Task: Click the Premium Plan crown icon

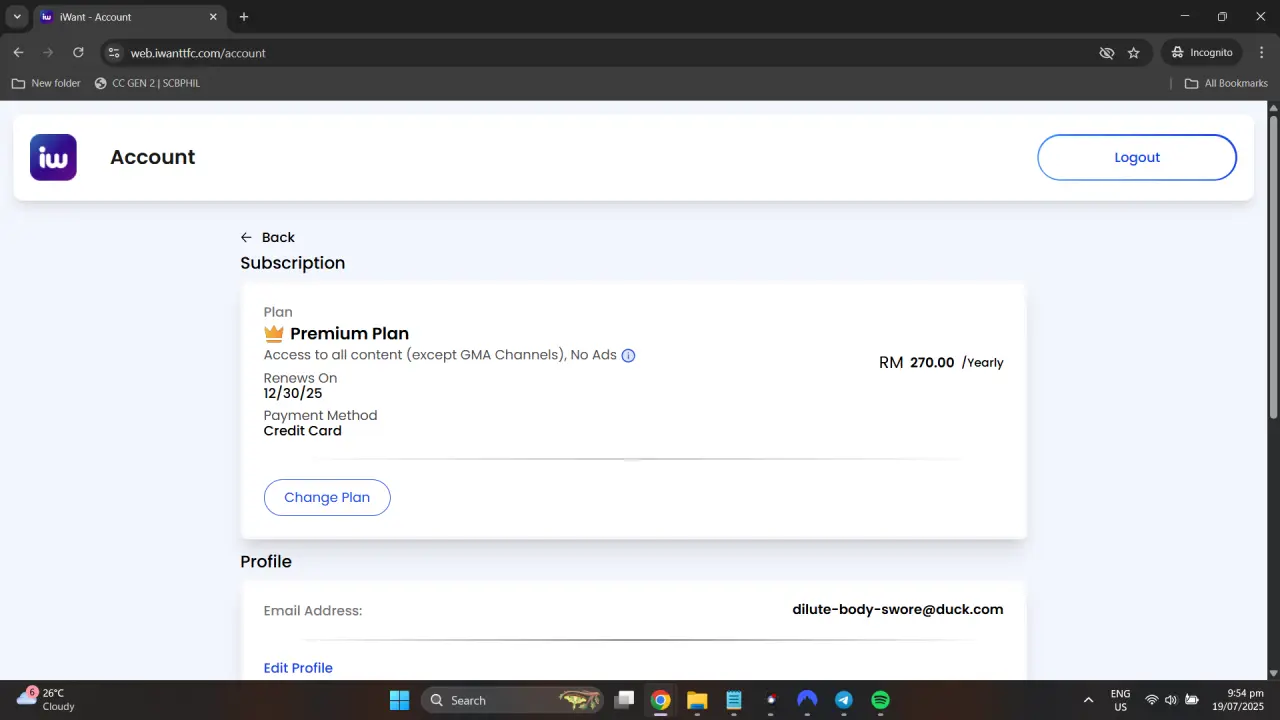Action: [274, 333]
